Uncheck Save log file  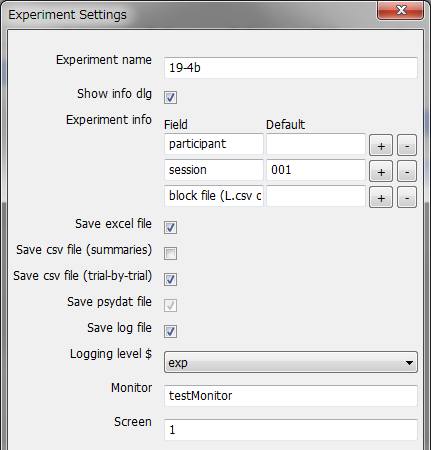click(170, 331)
